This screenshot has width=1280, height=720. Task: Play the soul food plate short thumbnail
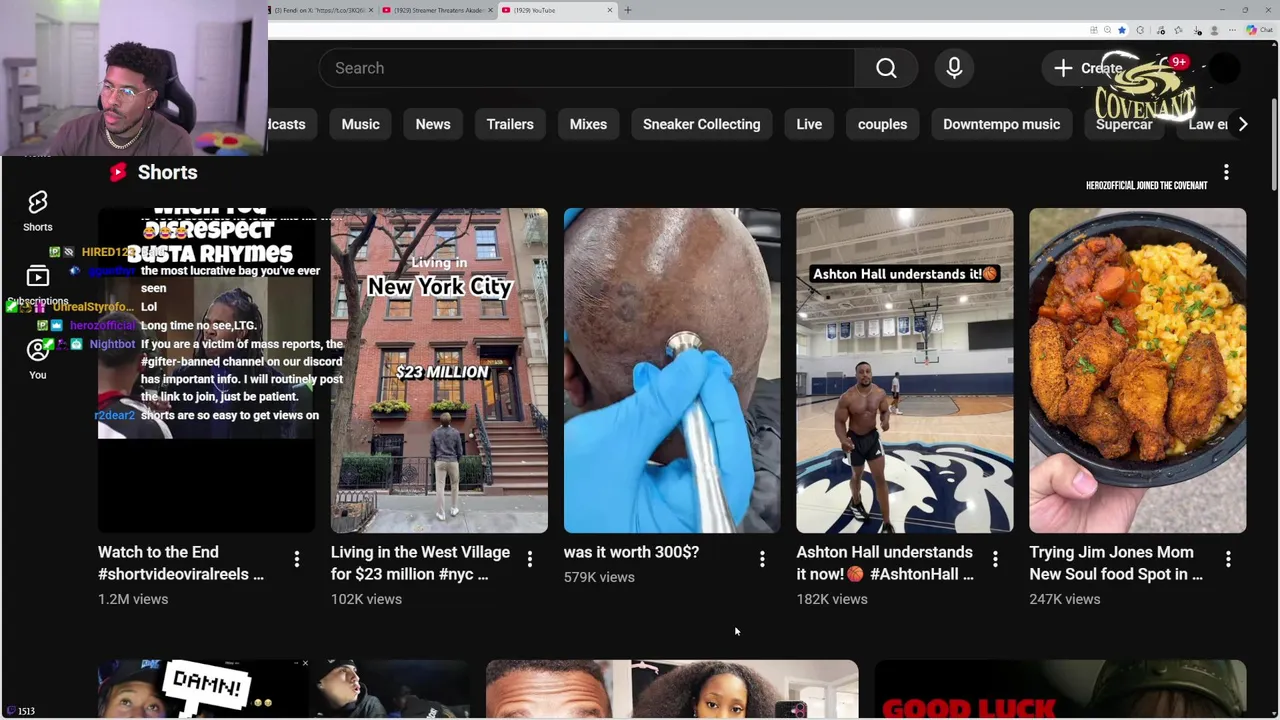(1138, 370)
